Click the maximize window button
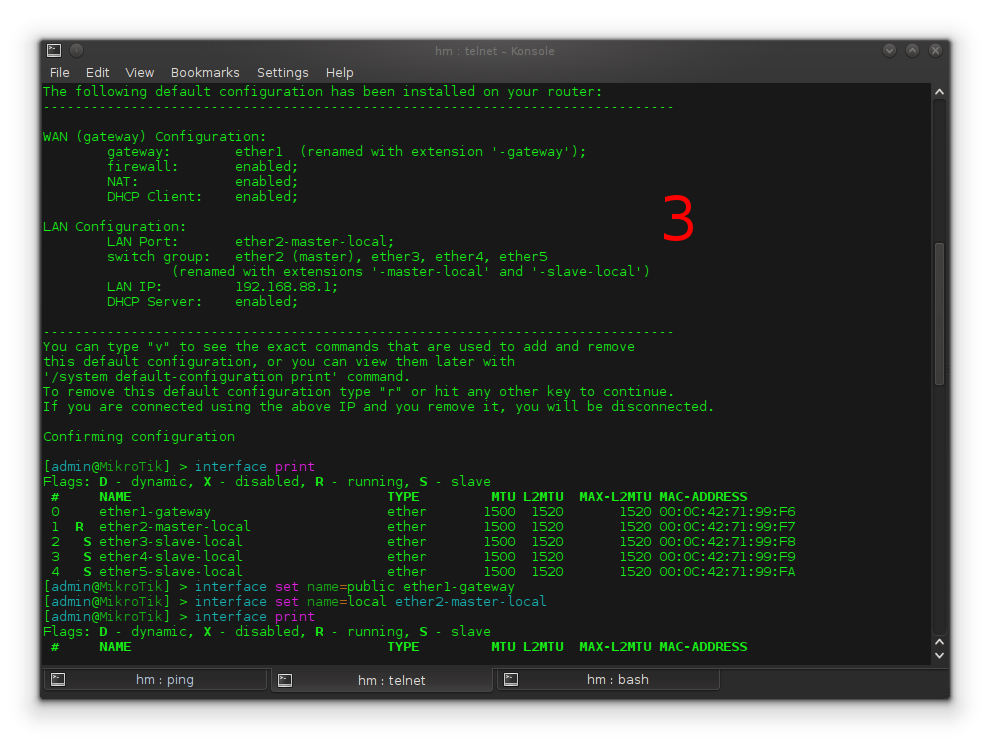The image size is (990, 739). pos(912,49)
